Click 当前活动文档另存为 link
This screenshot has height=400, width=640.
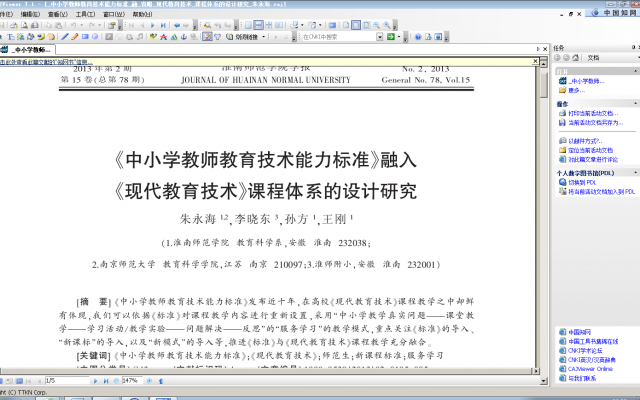[596, 122]
